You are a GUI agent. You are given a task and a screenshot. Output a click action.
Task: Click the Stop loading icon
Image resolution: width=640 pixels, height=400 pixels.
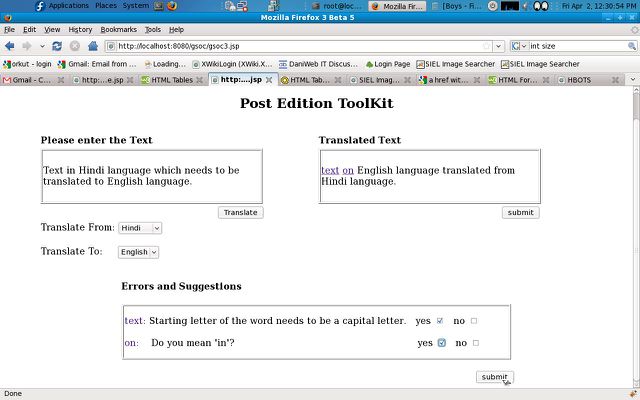pos(75,46)
